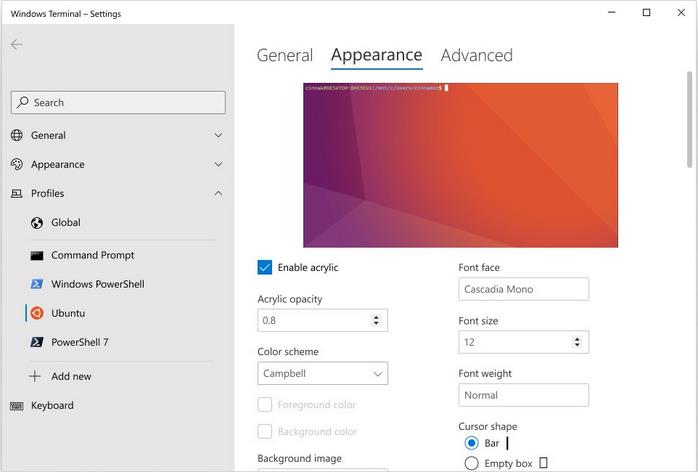Select the Bar cursor shape

click(472, 443)
